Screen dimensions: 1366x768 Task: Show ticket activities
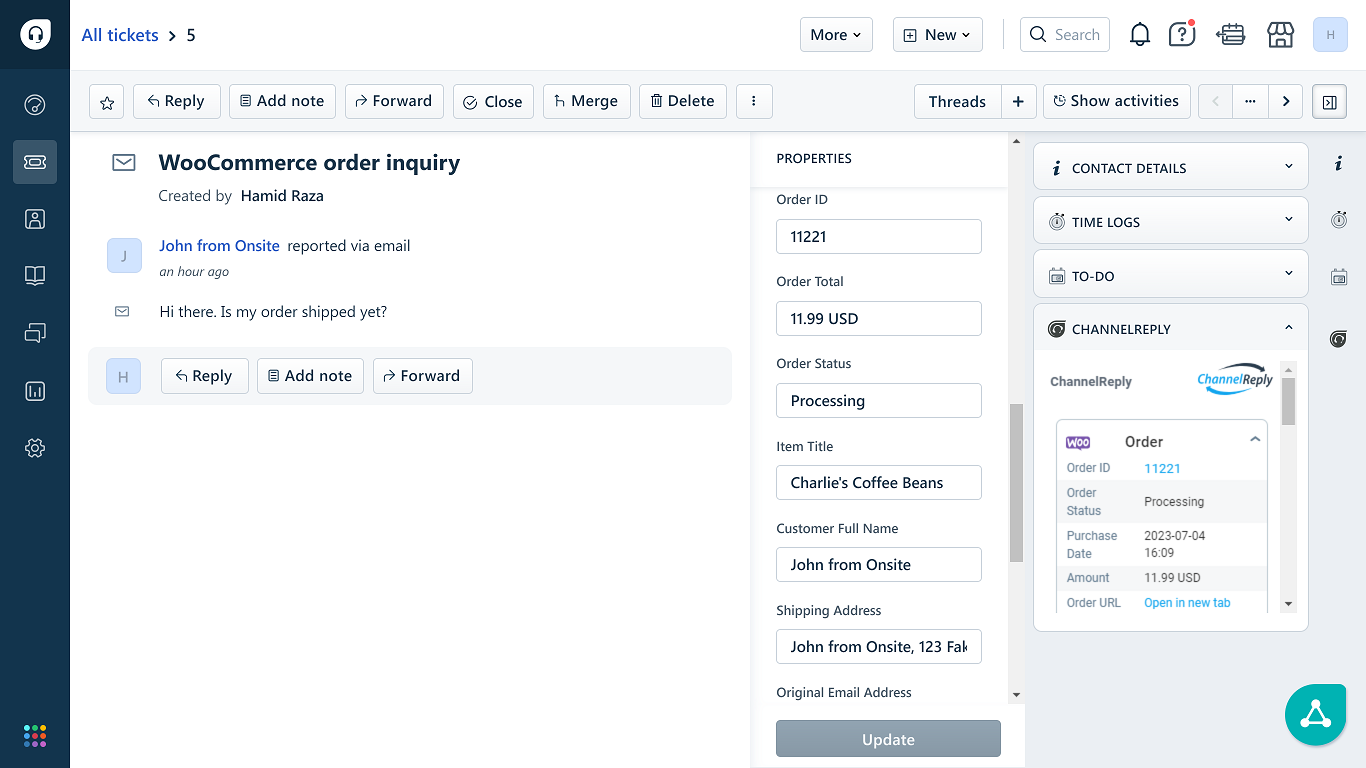[x=1117, y=101]
